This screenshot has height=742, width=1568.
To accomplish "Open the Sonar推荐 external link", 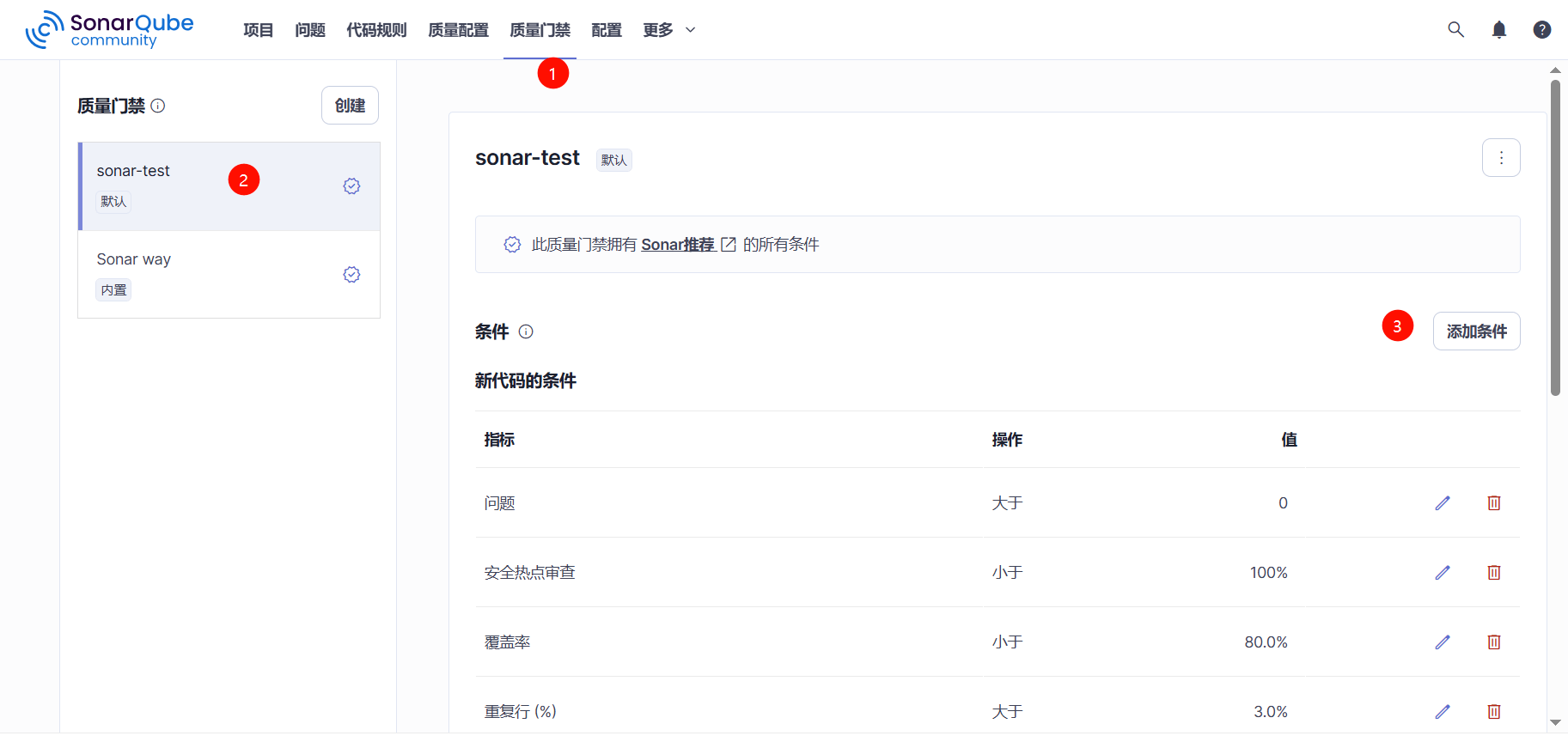I will pyautogui.click(x=687, y=245).
